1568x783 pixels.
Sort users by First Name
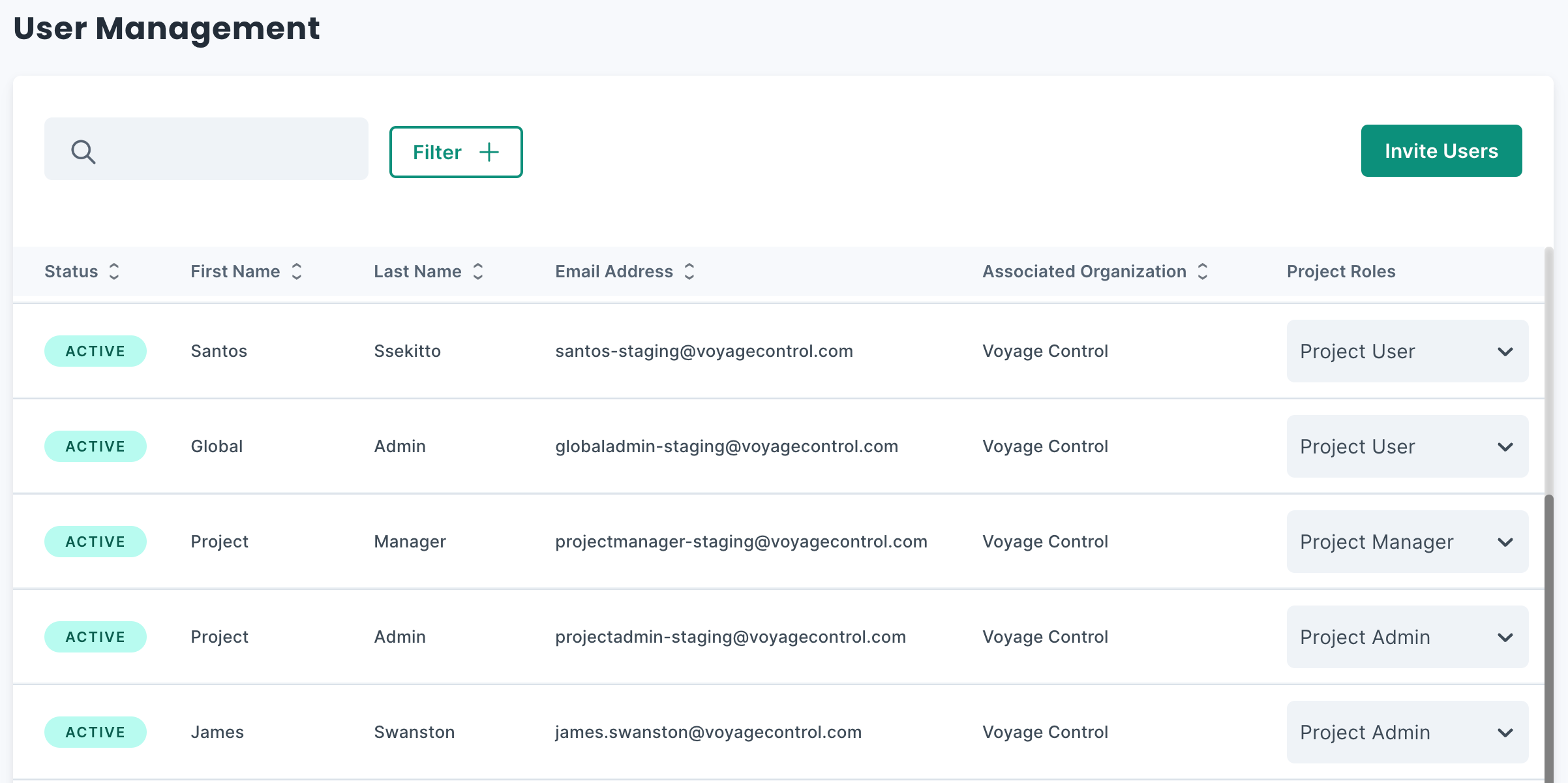[x=297, y=271]
